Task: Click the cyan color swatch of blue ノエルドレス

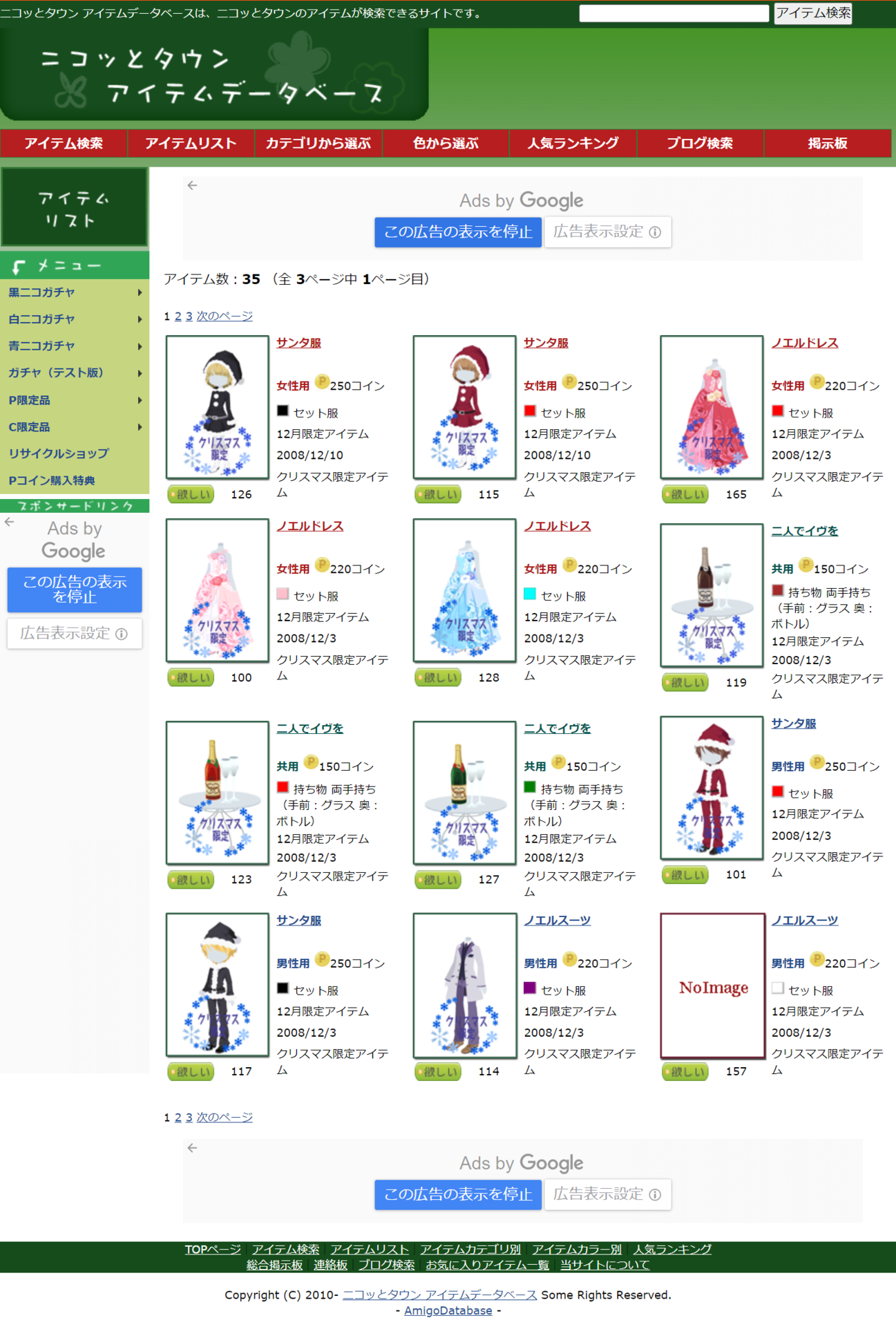Action: click(530, 594)
